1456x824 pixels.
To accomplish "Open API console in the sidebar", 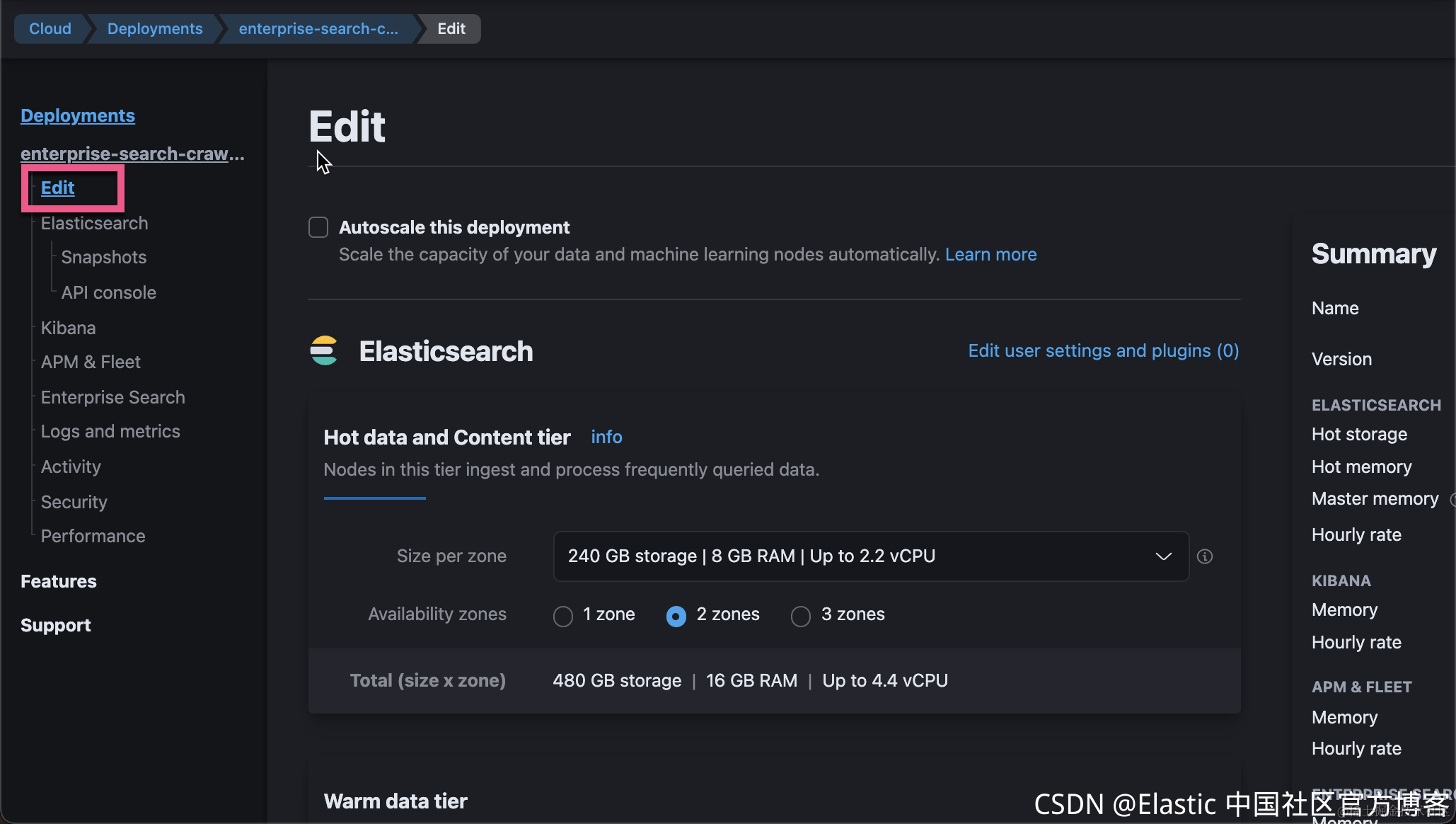I will coord(108,292).
